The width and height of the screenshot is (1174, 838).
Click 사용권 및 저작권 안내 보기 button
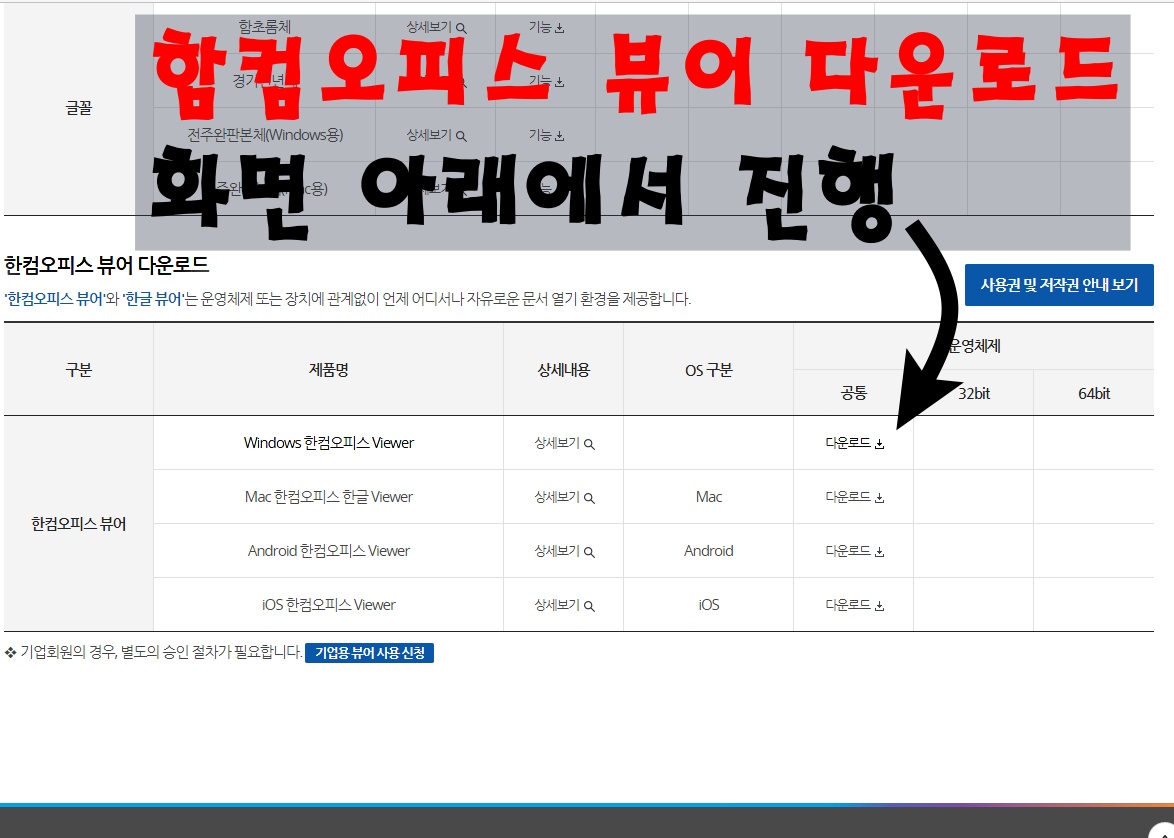(1059, 285)
